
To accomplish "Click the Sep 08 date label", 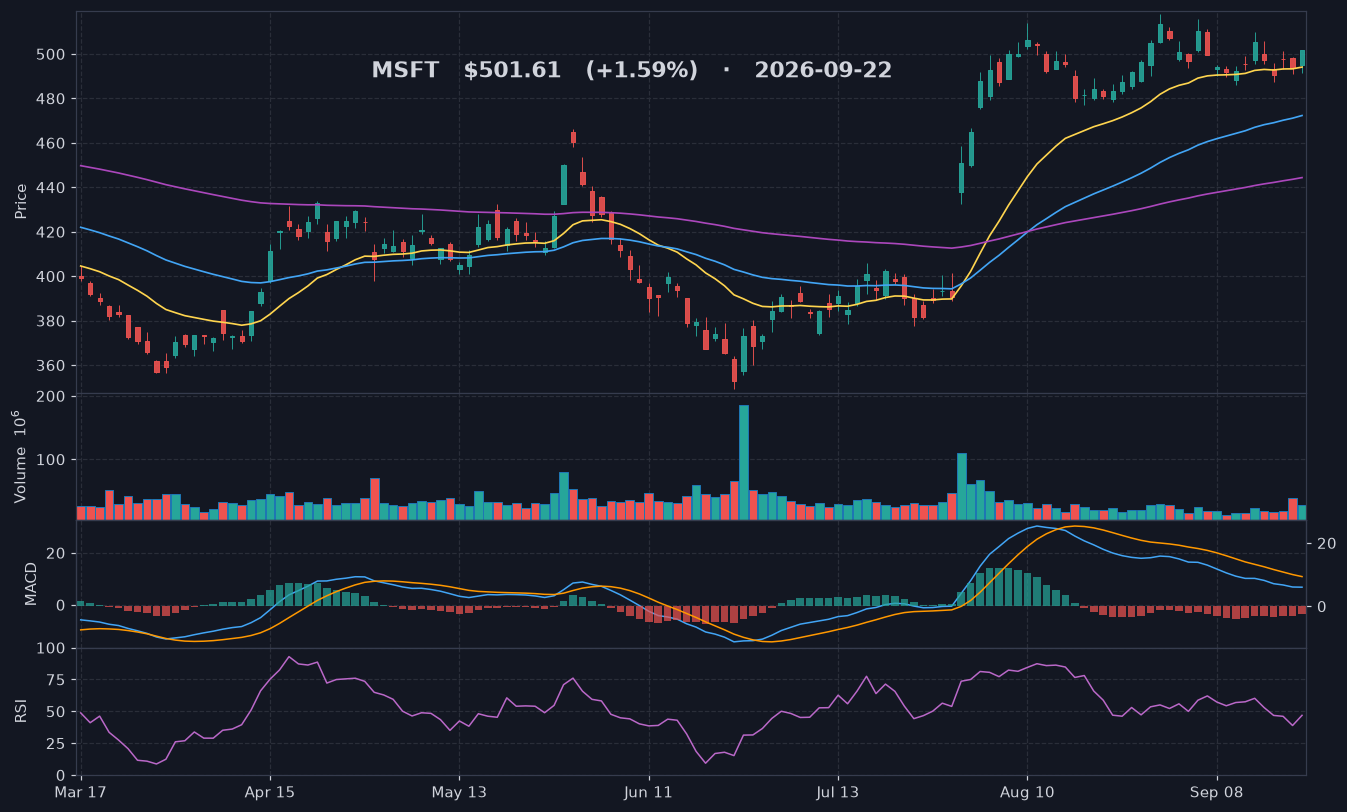I will (1217, 791).
